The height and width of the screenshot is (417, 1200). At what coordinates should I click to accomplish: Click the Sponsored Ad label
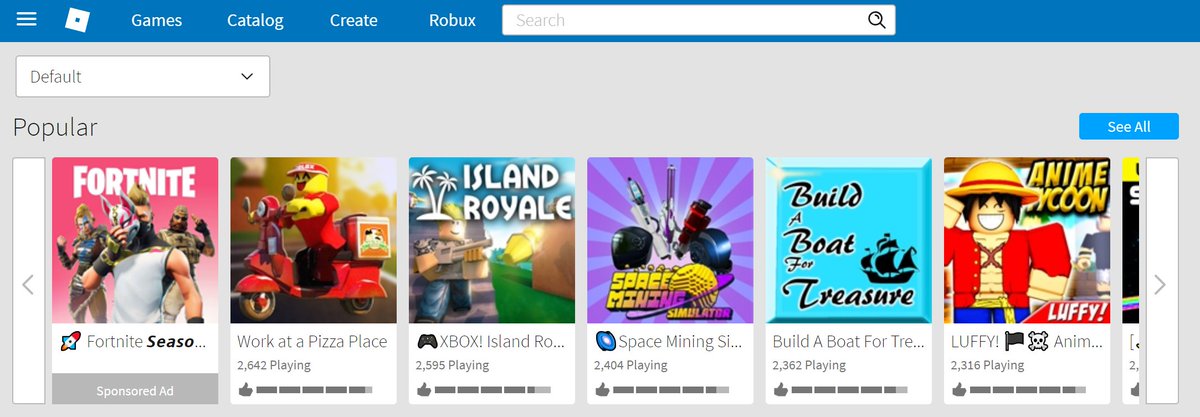135,390
